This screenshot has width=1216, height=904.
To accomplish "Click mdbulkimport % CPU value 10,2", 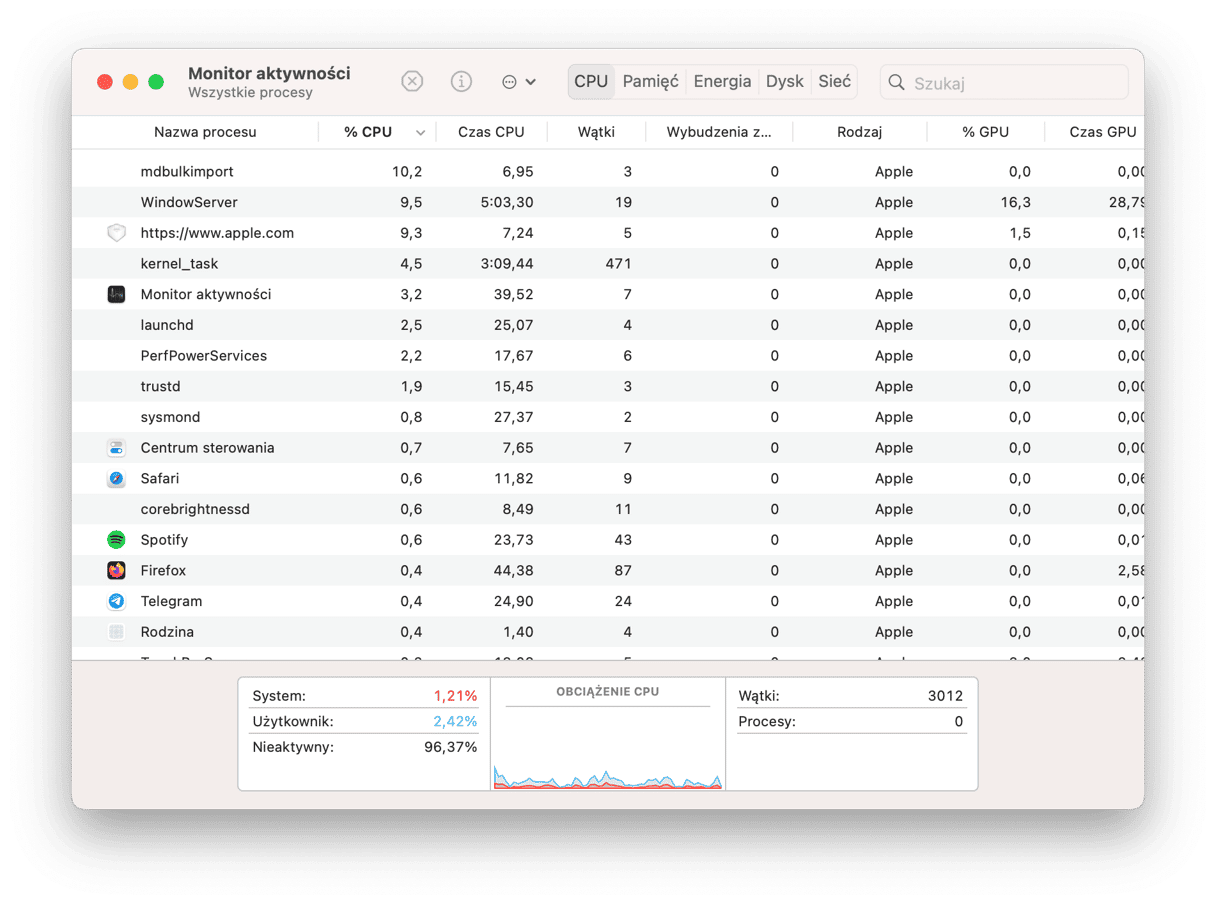I will pyautogui.click(x=407, y=172).
